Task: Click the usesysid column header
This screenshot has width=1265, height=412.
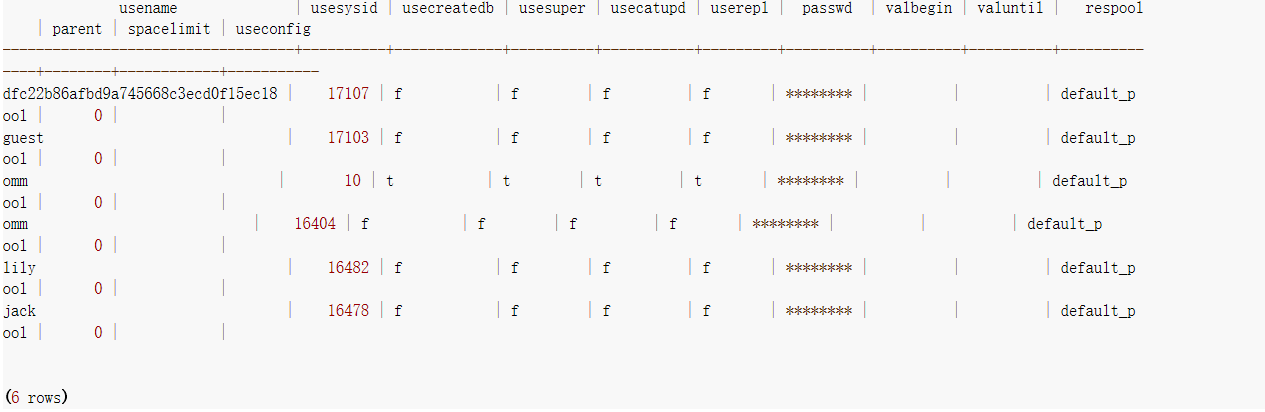Action: (343, 8)
